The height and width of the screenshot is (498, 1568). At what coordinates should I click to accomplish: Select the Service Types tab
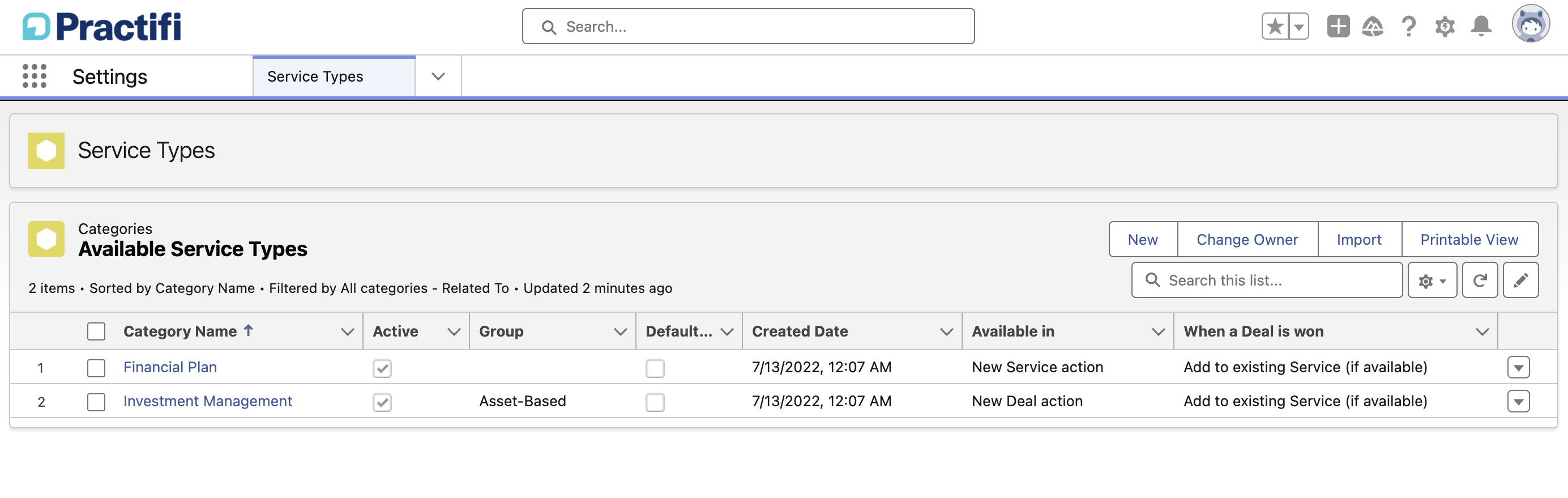[334, 76]
